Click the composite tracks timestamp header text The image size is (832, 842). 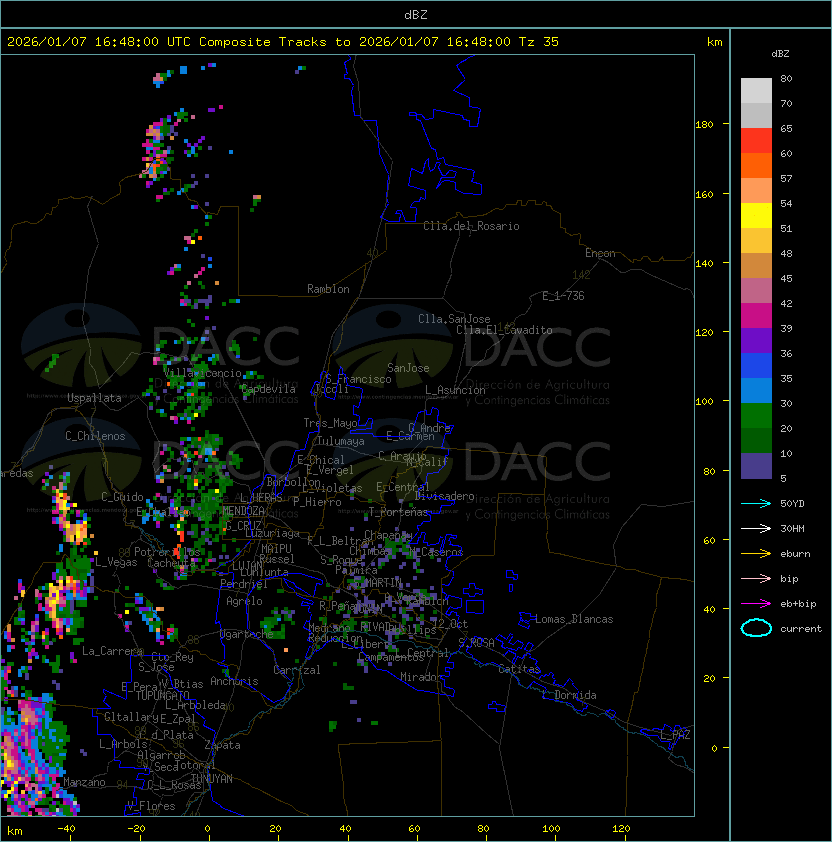point(283,42)
